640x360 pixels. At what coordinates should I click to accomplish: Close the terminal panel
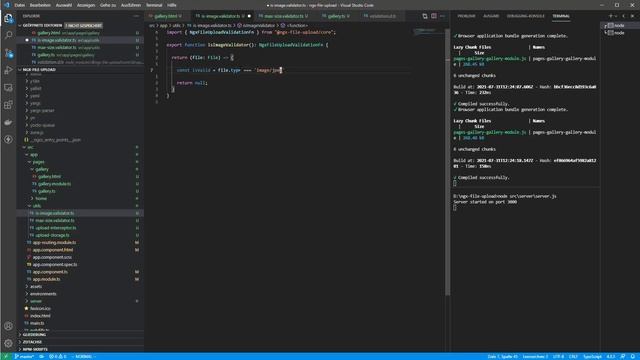pos(633,16)
